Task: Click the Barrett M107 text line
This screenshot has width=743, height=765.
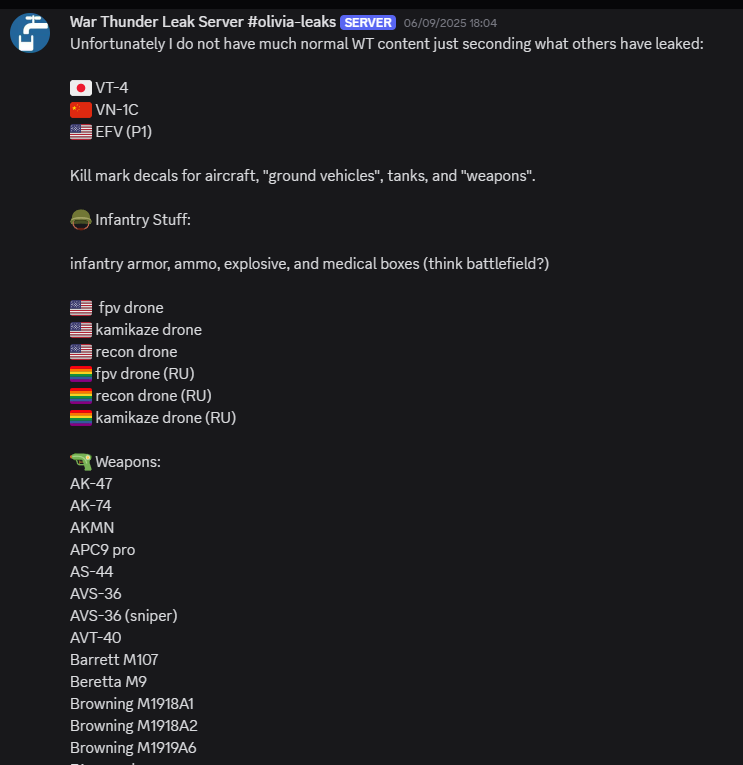Action: click(x=114, y=660)
